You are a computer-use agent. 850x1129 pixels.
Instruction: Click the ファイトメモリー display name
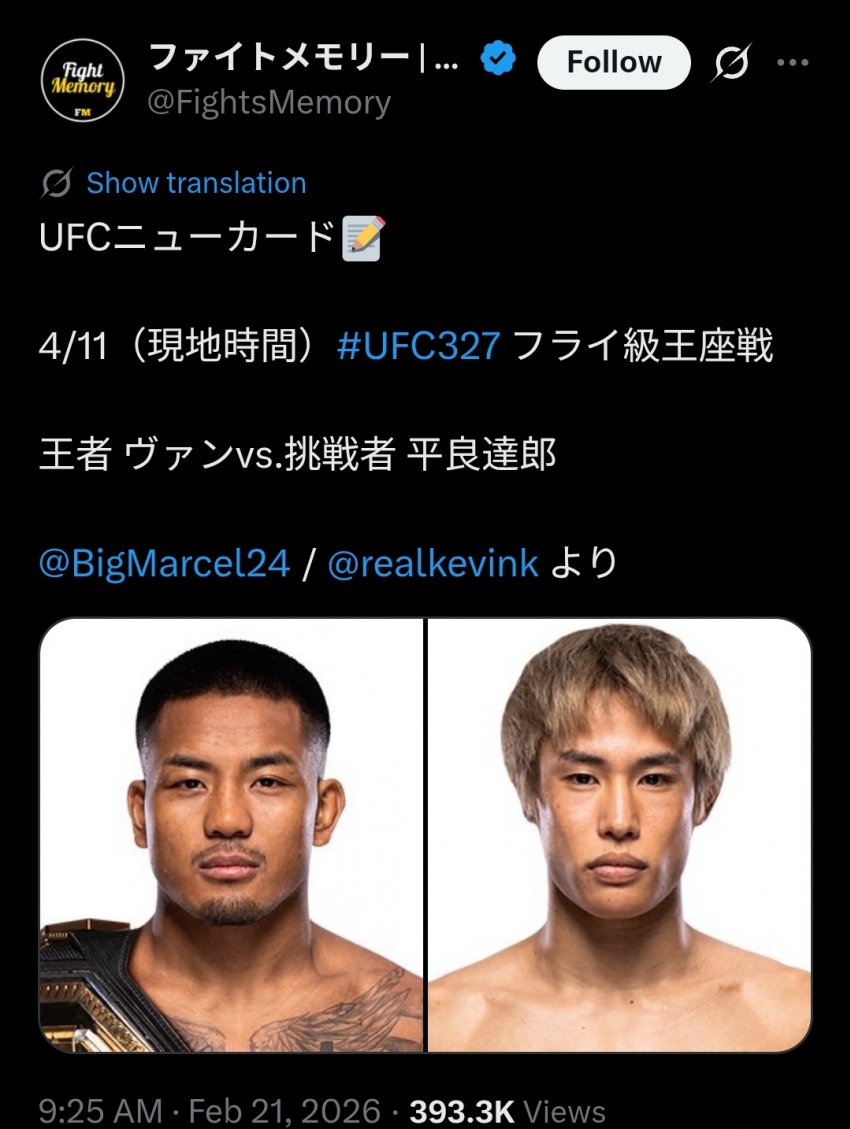303,58
